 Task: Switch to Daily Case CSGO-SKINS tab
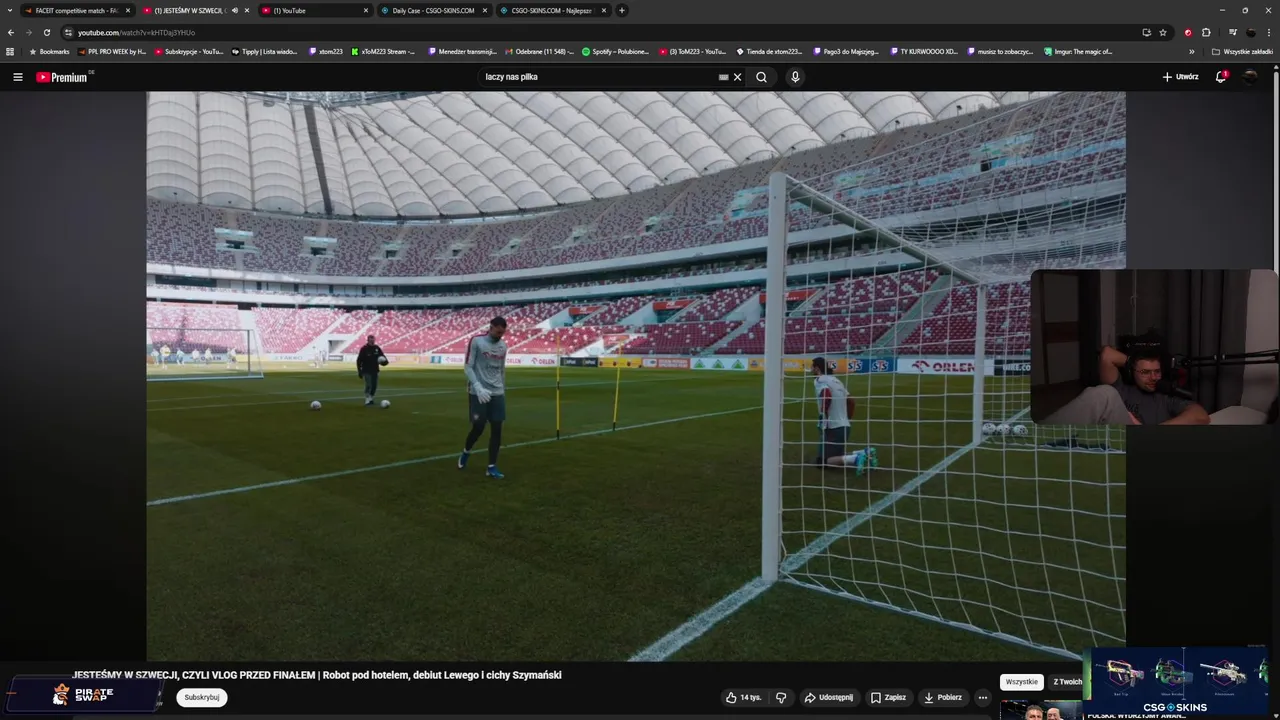tap(433, 10)
